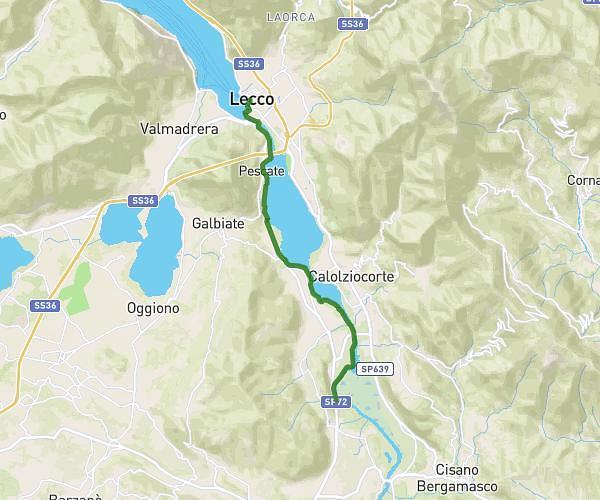This screenshot has height=500, width=600.
Task: Click the large lake east of Pescate
Action: coord(294,214)
